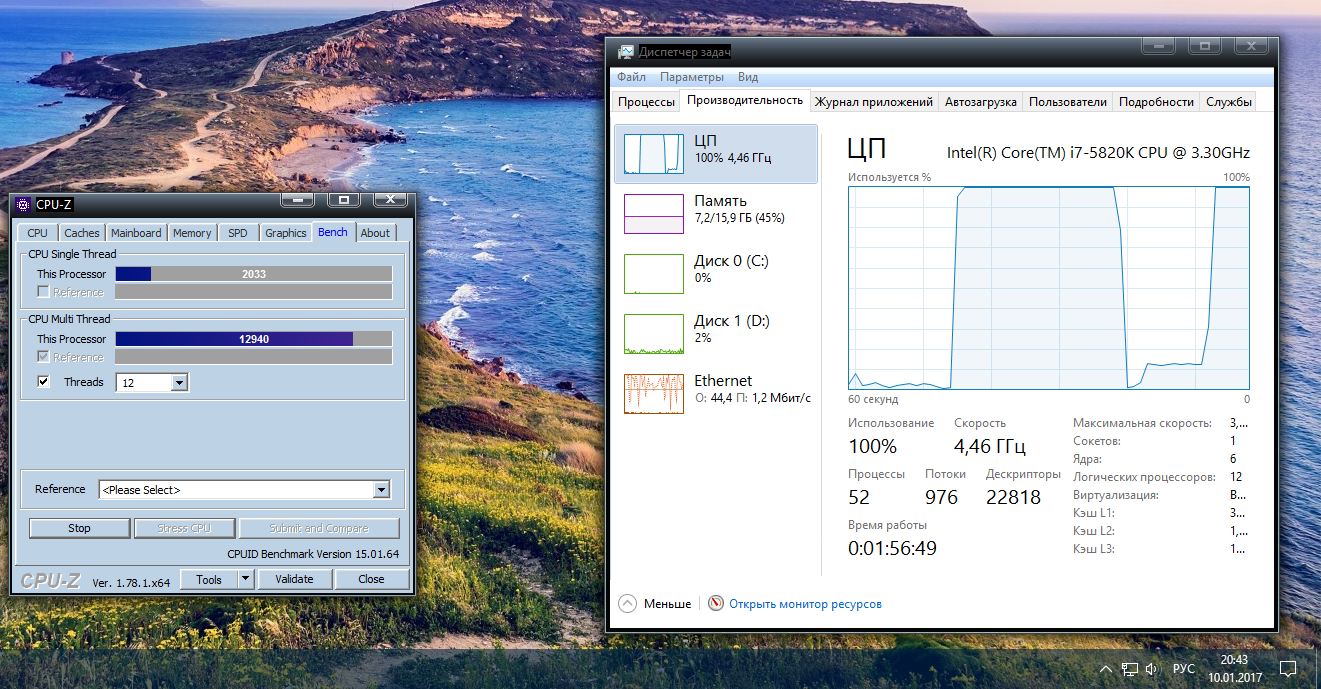Open the Параметры menu
The width and height of the screenshot is (1321, 689).
[692, 77]
